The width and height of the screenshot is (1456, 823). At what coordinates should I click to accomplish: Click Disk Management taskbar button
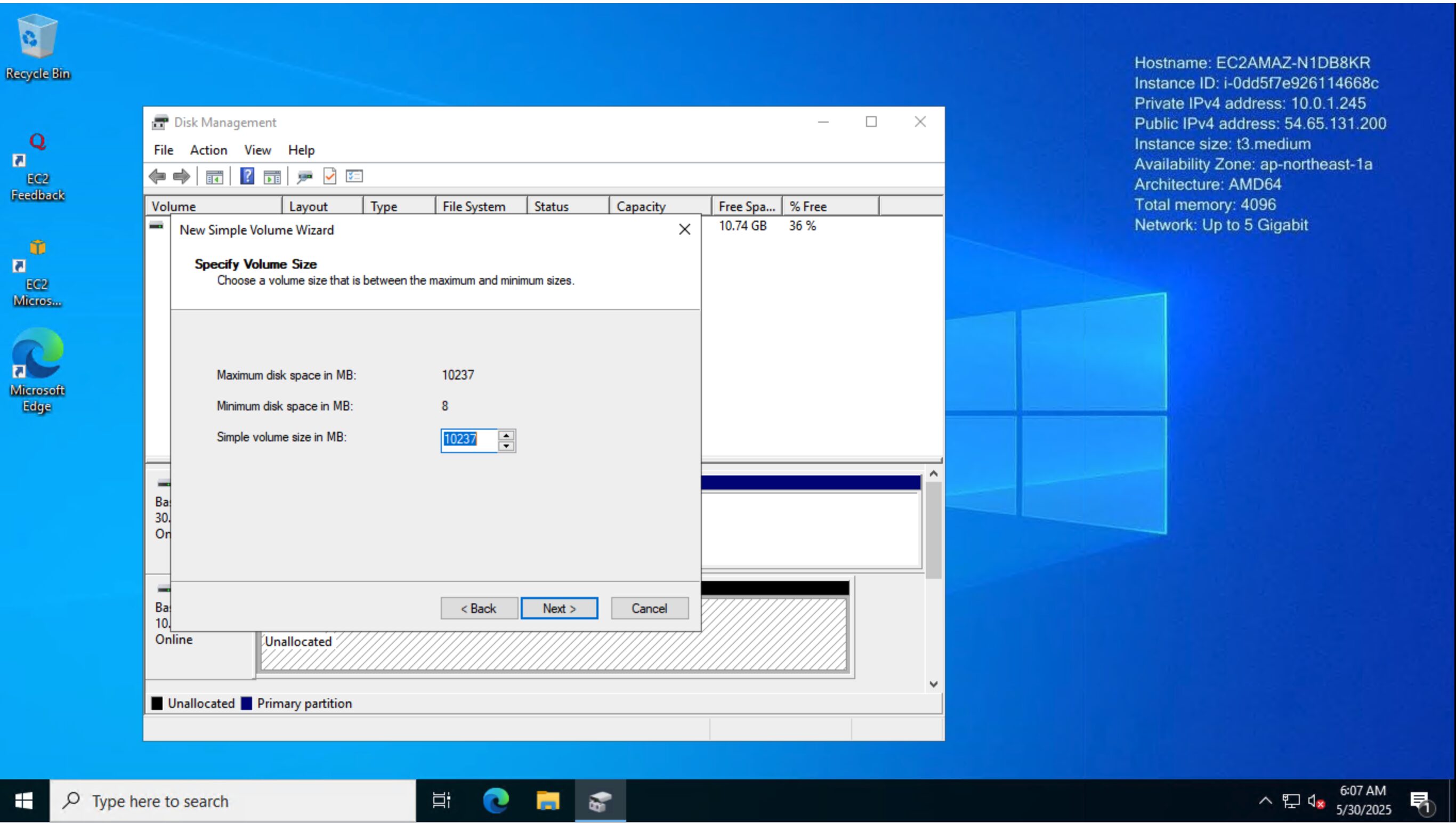click(x=600, y=801)
